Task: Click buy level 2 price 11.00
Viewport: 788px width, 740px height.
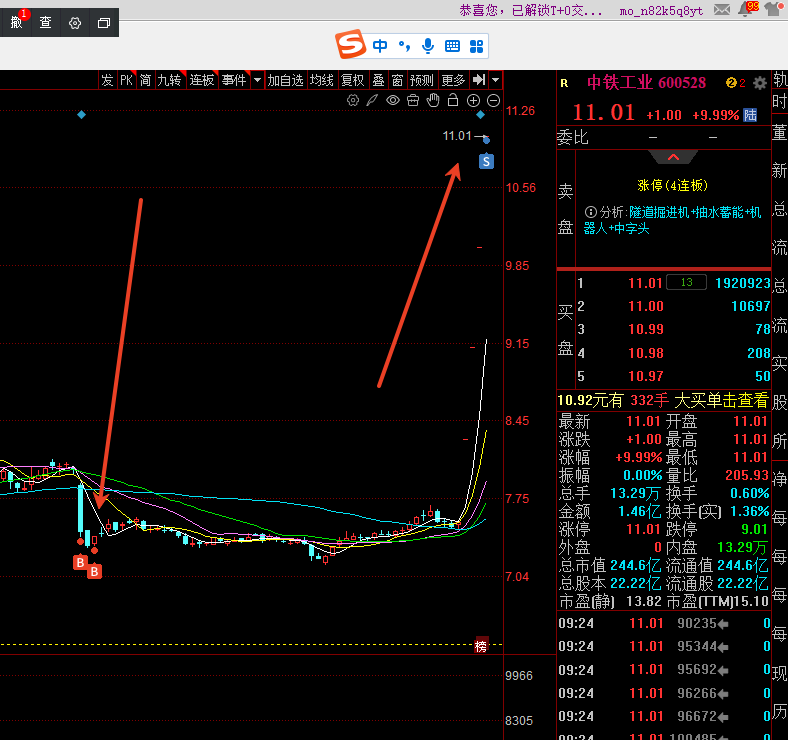Action: coord(646,306)
